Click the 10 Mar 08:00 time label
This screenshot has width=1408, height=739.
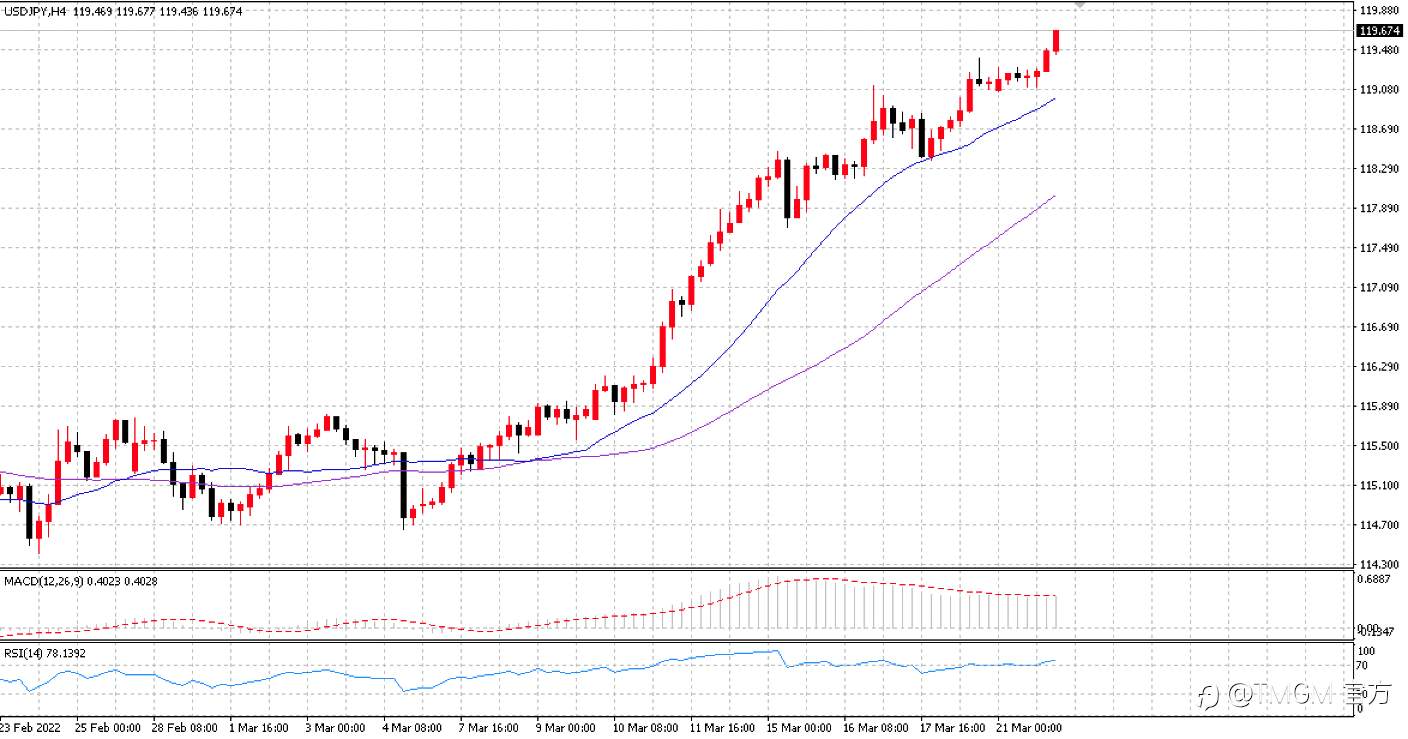click(644, 726)
